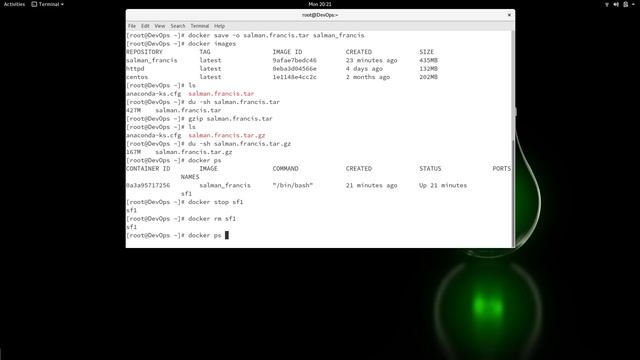The height and width of the screenshot is (360, 640).
Task: Click the IMAGE ID column header
Action: [x=287, y=52]
